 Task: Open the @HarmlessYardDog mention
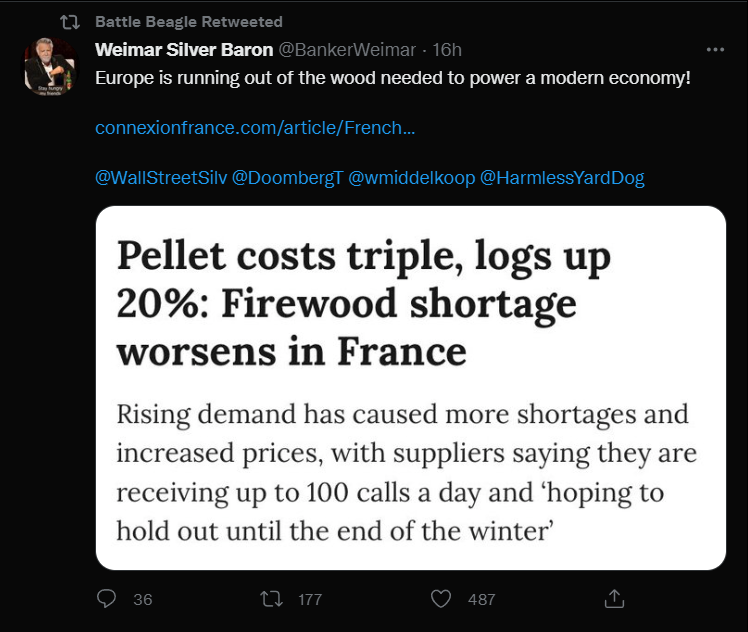pyautogui.click(x=562, y=178)
